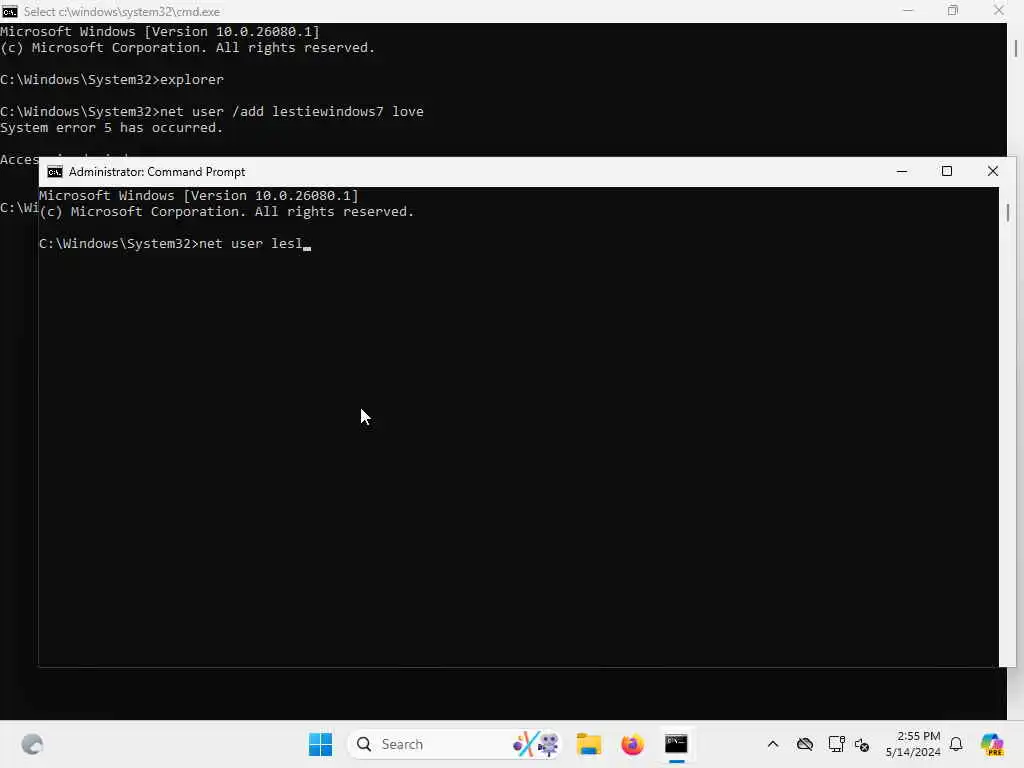Maximize the Administrator Command Prompt window
The image size is (1024, 768).
(x=947, y=171)
